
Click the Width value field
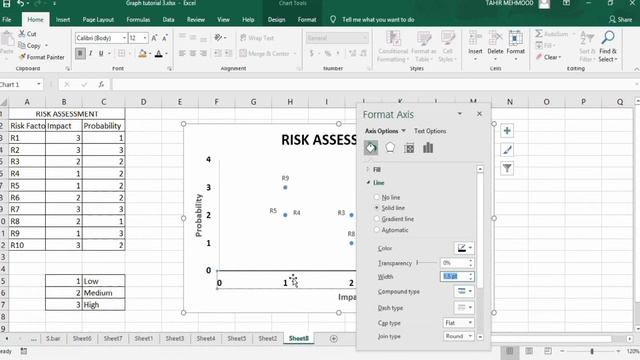tap(454, 276)
